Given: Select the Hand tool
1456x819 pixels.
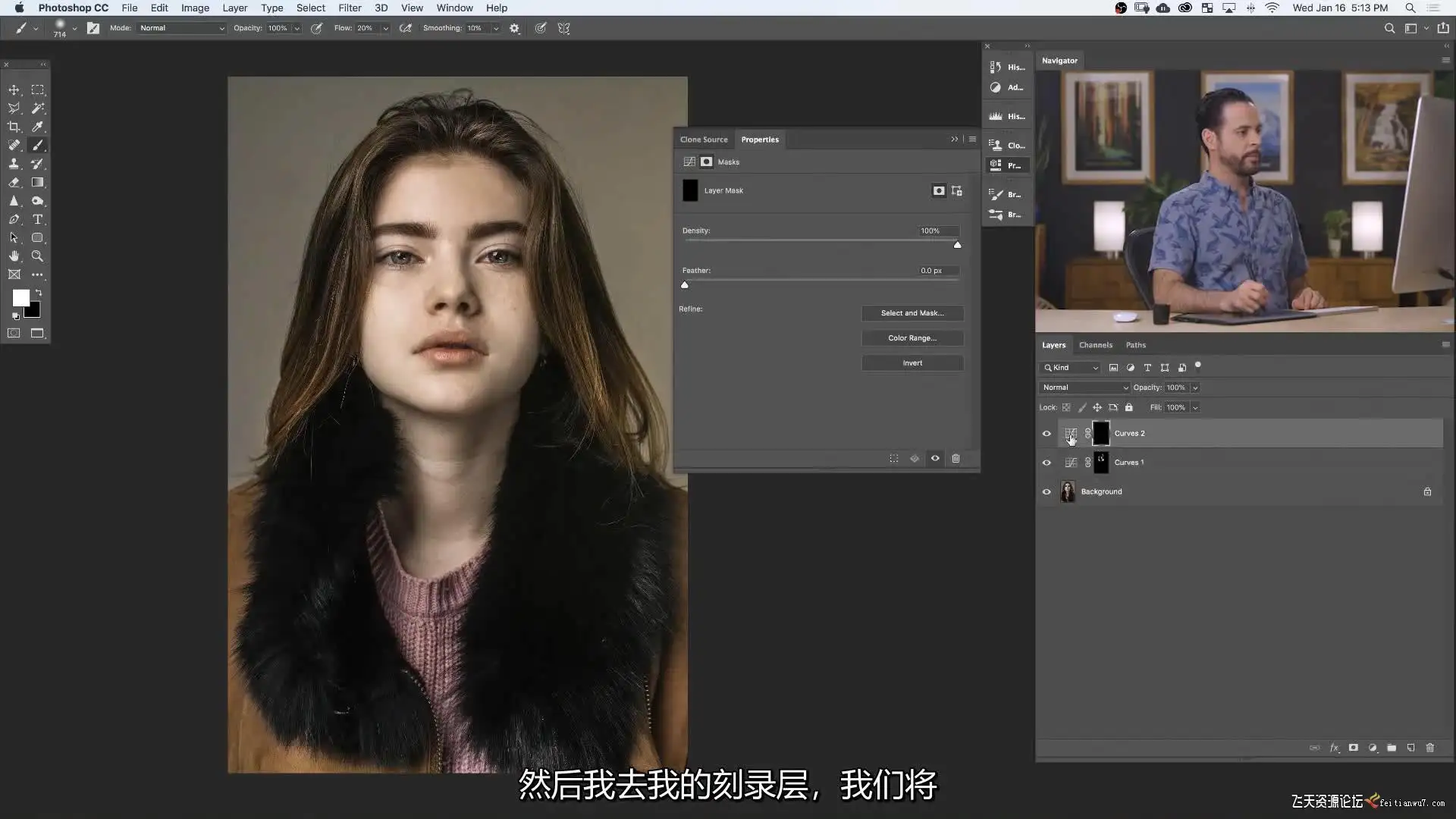Looking at the screenshot, I should coord(14,256).
